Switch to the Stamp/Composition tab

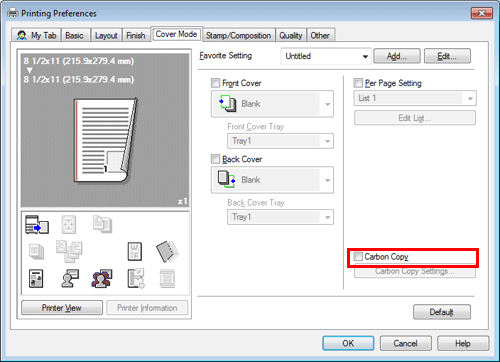(238, 35)
